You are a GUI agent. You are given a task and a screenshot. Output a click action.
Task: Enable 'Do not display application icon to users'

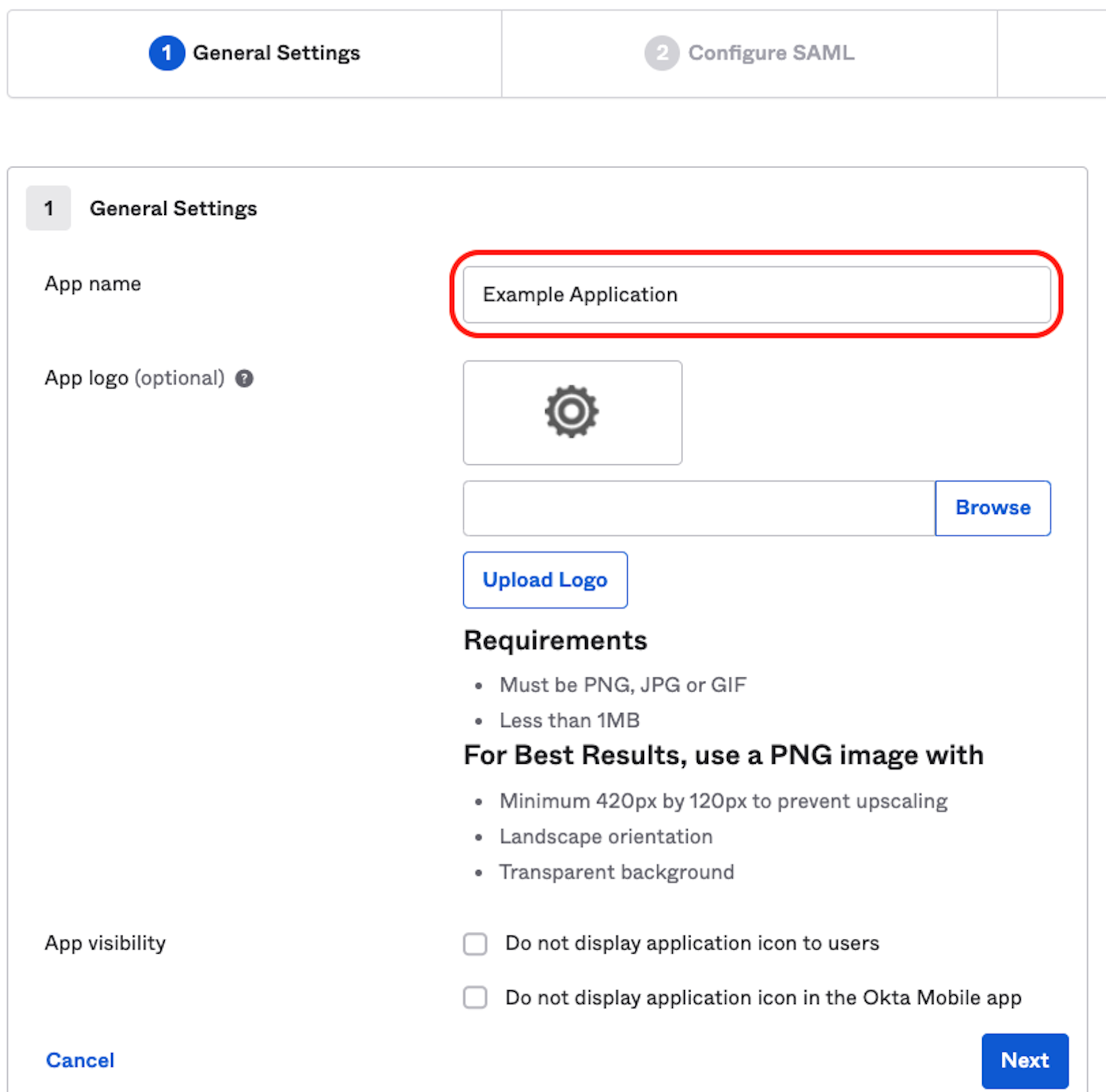475,944
